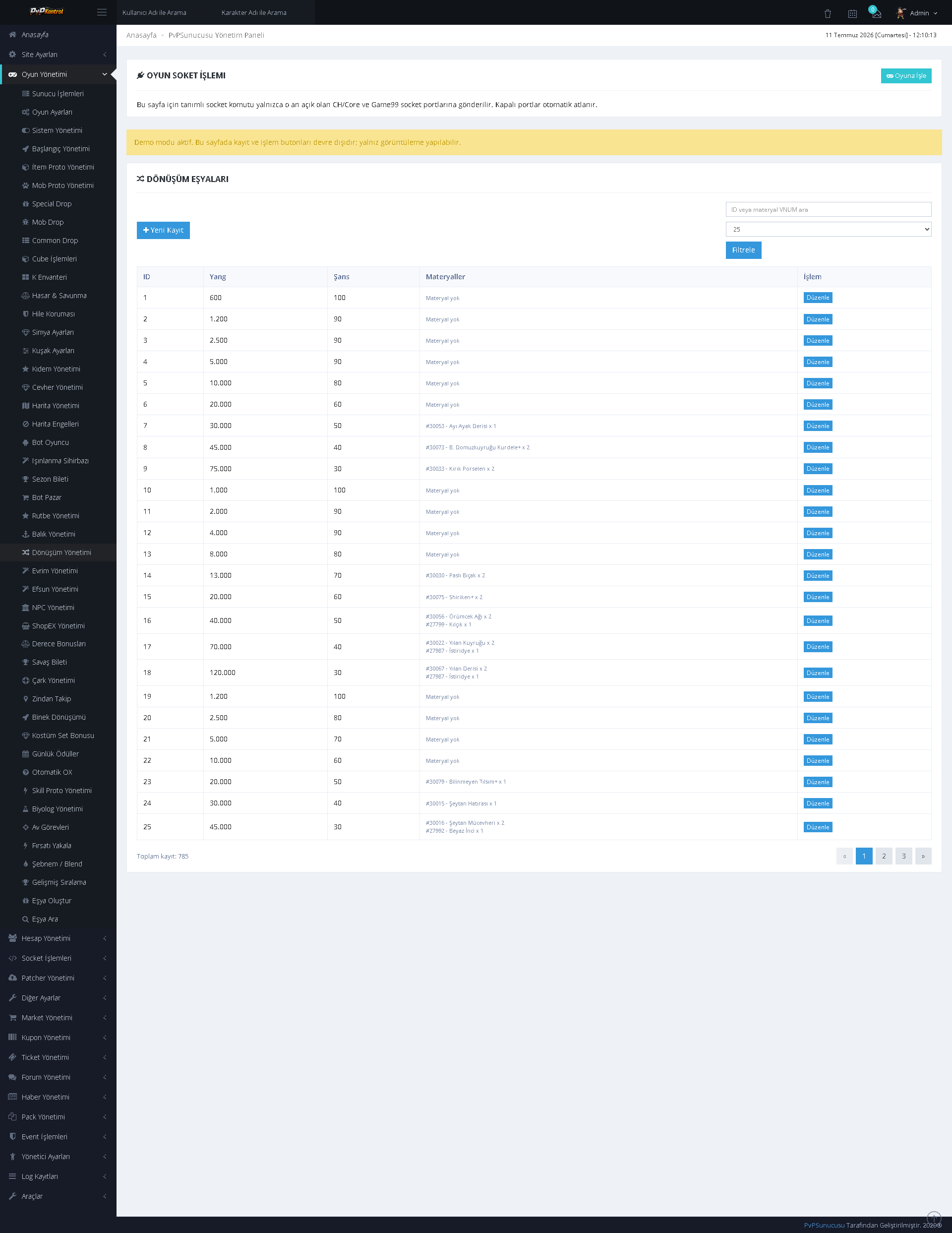Viewport: 952px width, 1233px height.
Task: Click the Filtrele button
Action: (x=743, y=250)
